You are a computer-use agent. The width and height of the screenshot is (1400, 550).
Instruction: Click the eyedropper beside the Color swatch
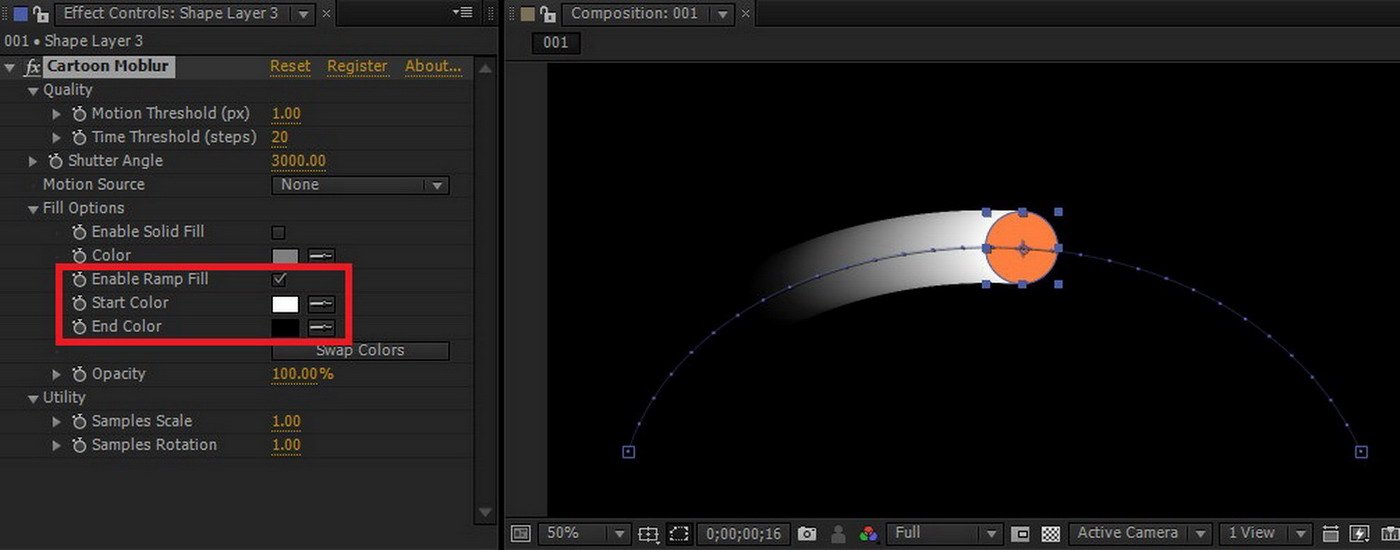(321, 256)
